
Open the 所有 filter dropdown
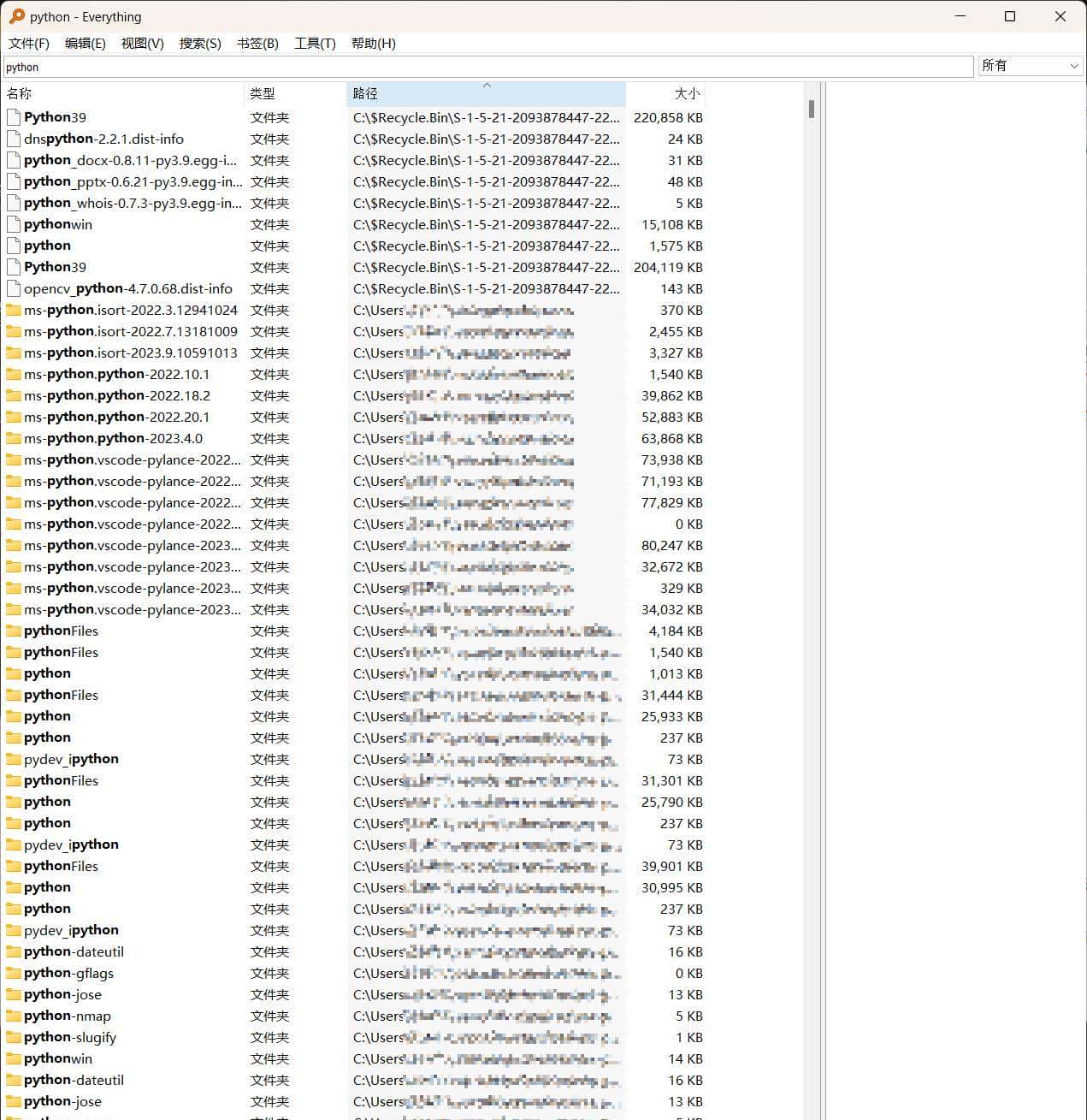(1030, 66)
